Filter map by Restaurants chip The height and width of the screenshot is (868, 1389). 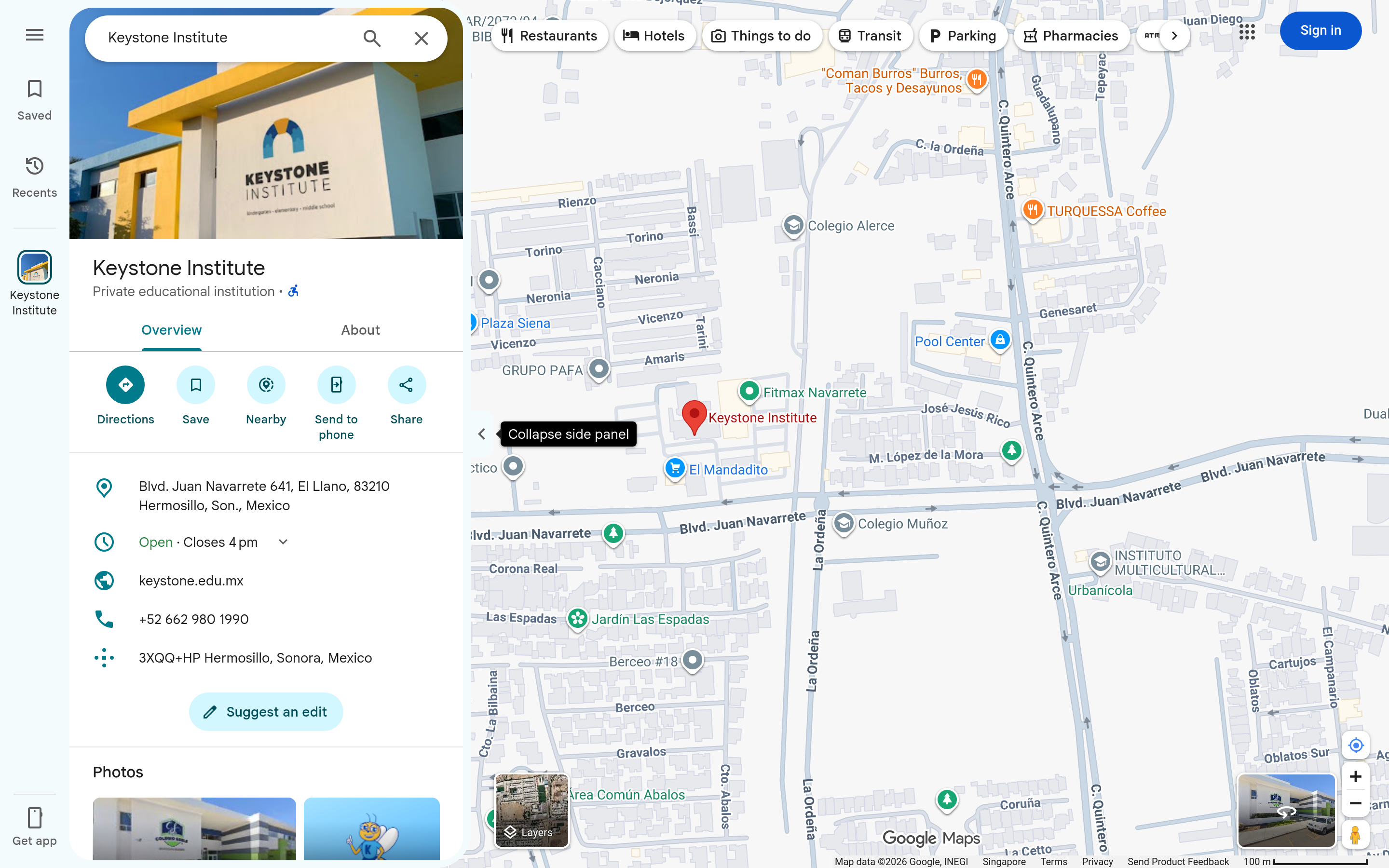(x=549, y=36)
